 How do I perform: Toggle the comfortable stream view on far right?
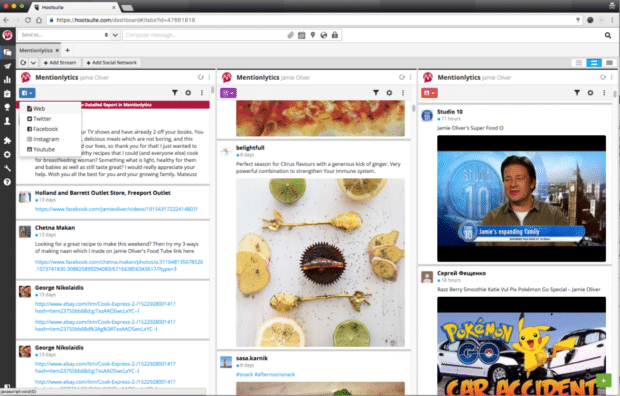(609, 63)
